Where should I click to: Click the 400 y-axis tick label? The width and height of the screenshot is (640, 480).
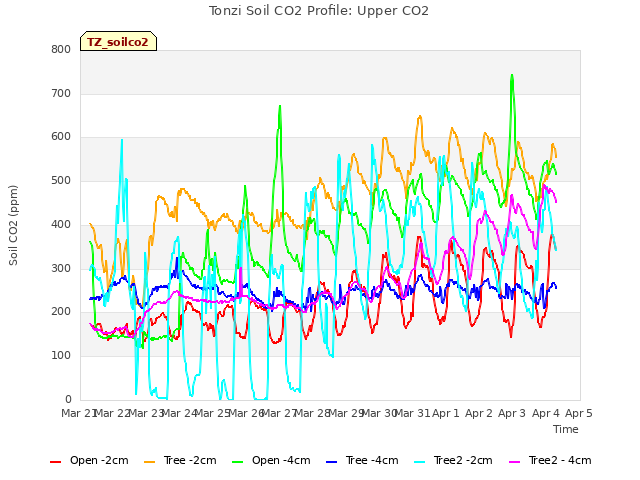61,224
